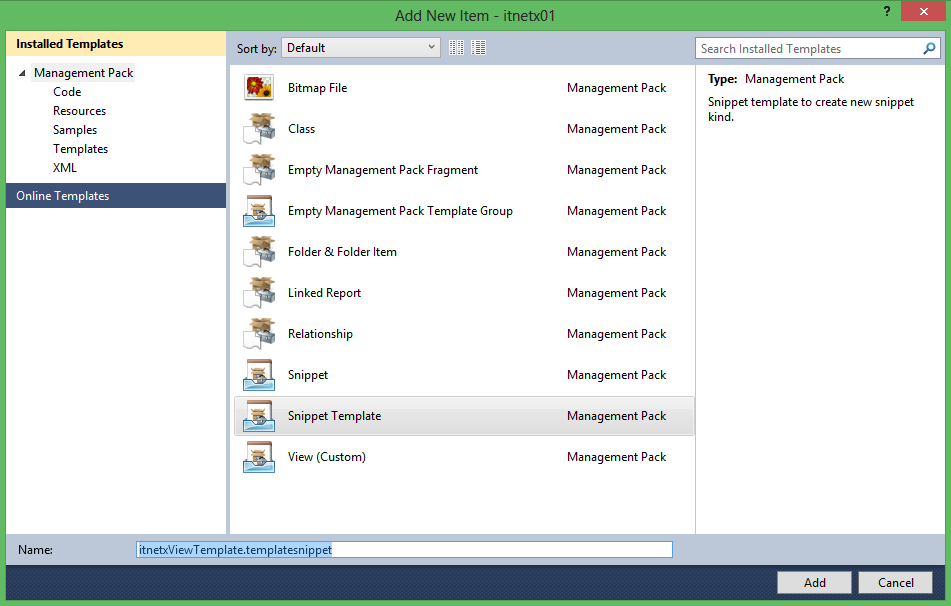This screenshot has height=606, width=951.
Task: Switch to medium icons list view
Action: pos(479,48)
